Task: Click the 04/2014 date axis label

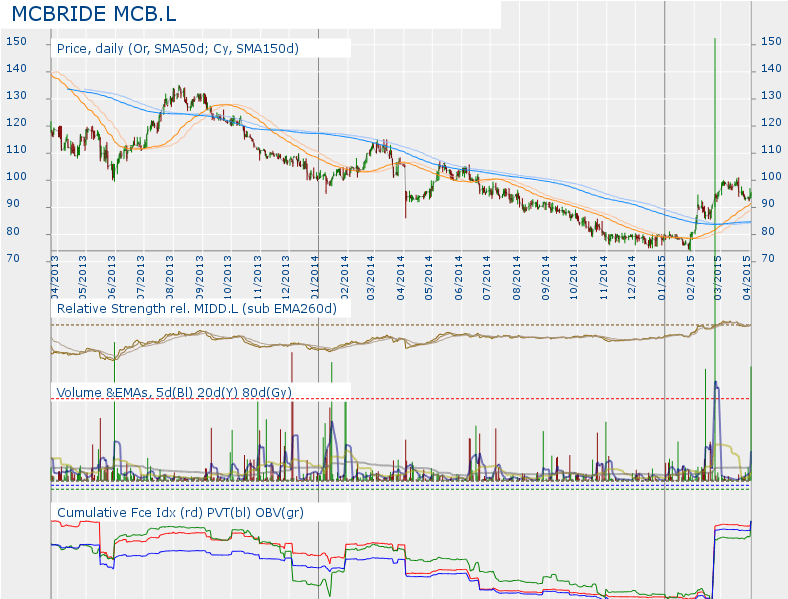Action: (x=401, y=278)
